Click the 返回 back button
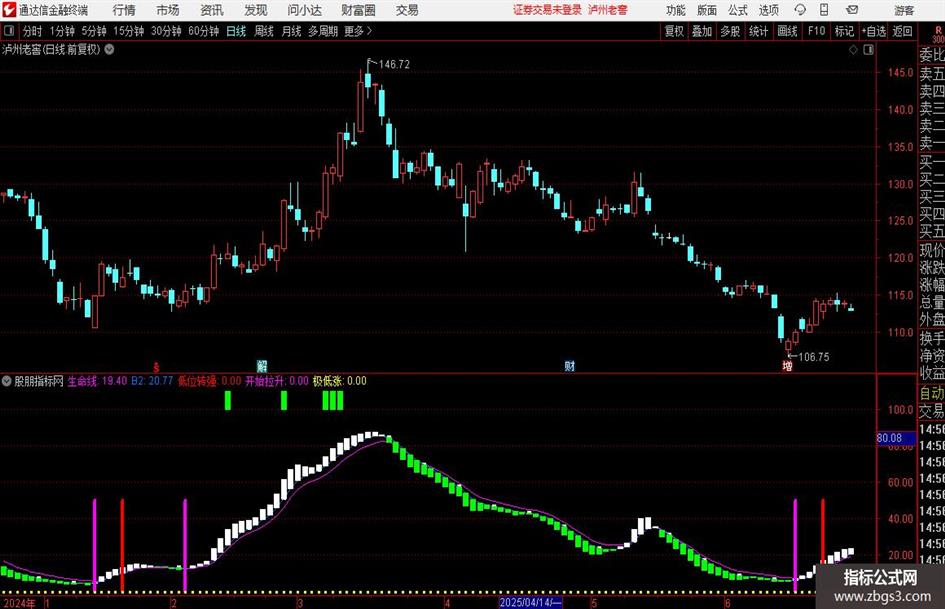945x609 pixels. pos(902,31)
